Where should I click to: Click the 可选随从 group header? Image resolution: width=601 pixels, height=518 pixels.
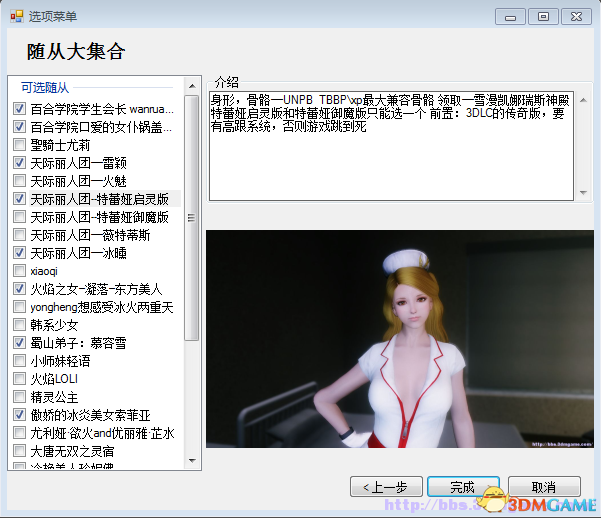(45, 87)
